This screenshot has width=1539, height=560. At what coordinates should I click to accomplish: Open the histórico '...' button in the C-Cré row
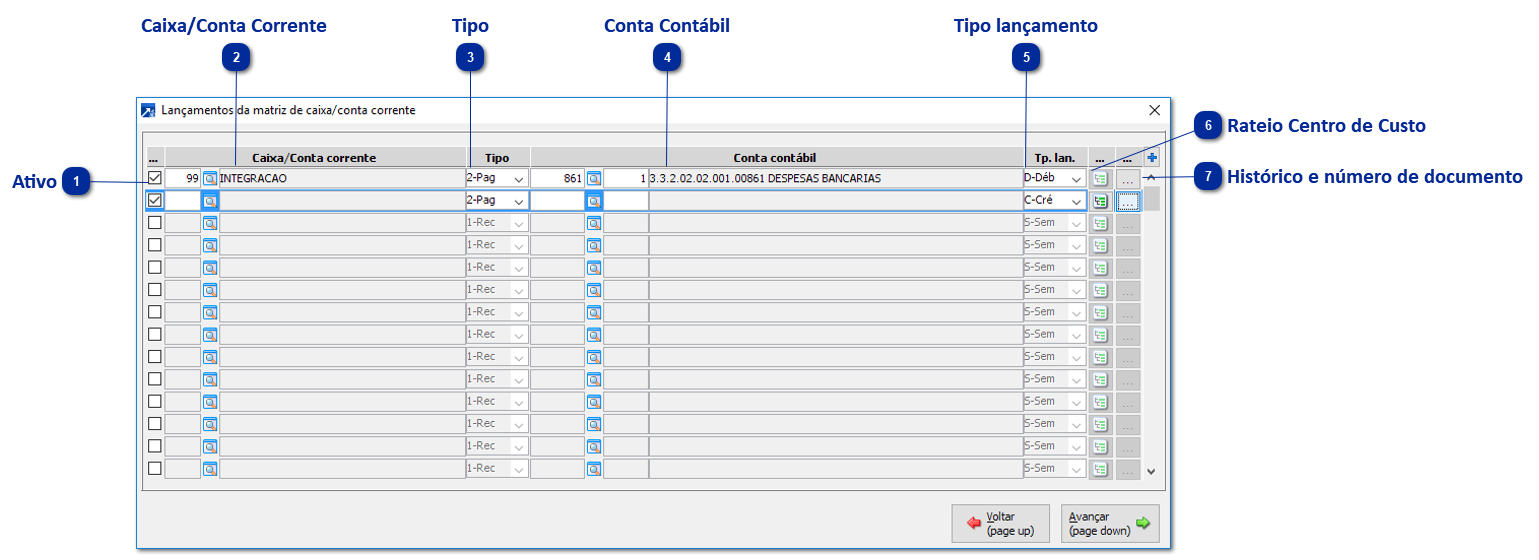click(1128, 200)
